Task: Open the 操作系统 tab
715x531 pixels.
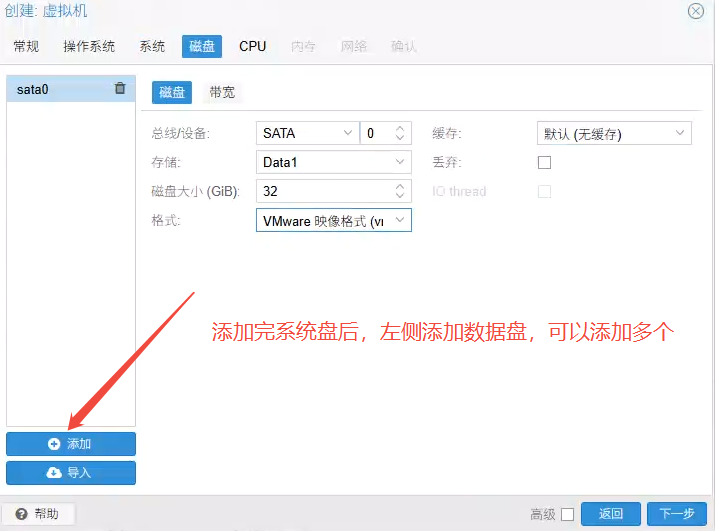Action: pos(89,46)
